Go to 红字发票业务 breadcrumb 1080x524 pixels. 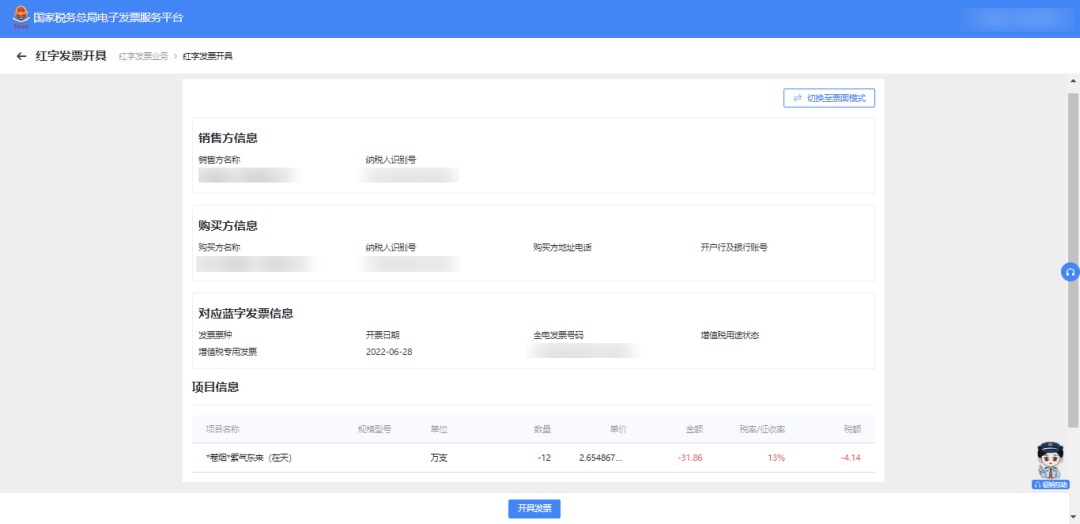tap(143, 57)
